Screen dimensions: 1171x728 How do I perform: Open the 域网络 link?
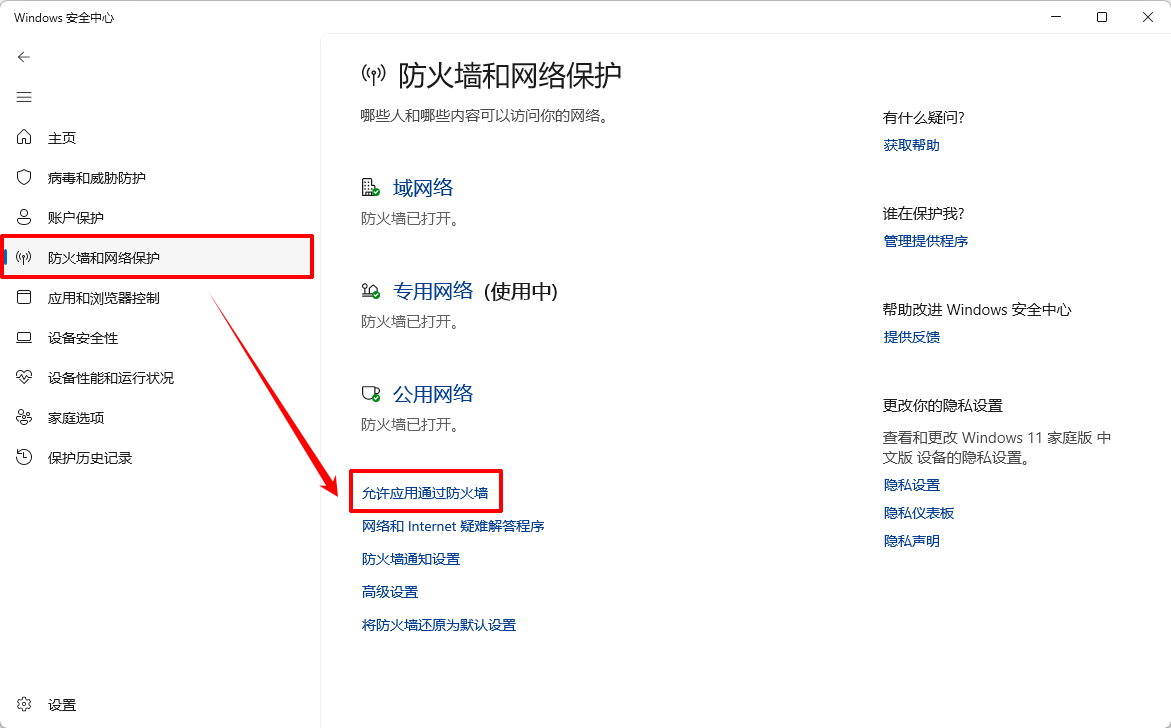[423, 187]
